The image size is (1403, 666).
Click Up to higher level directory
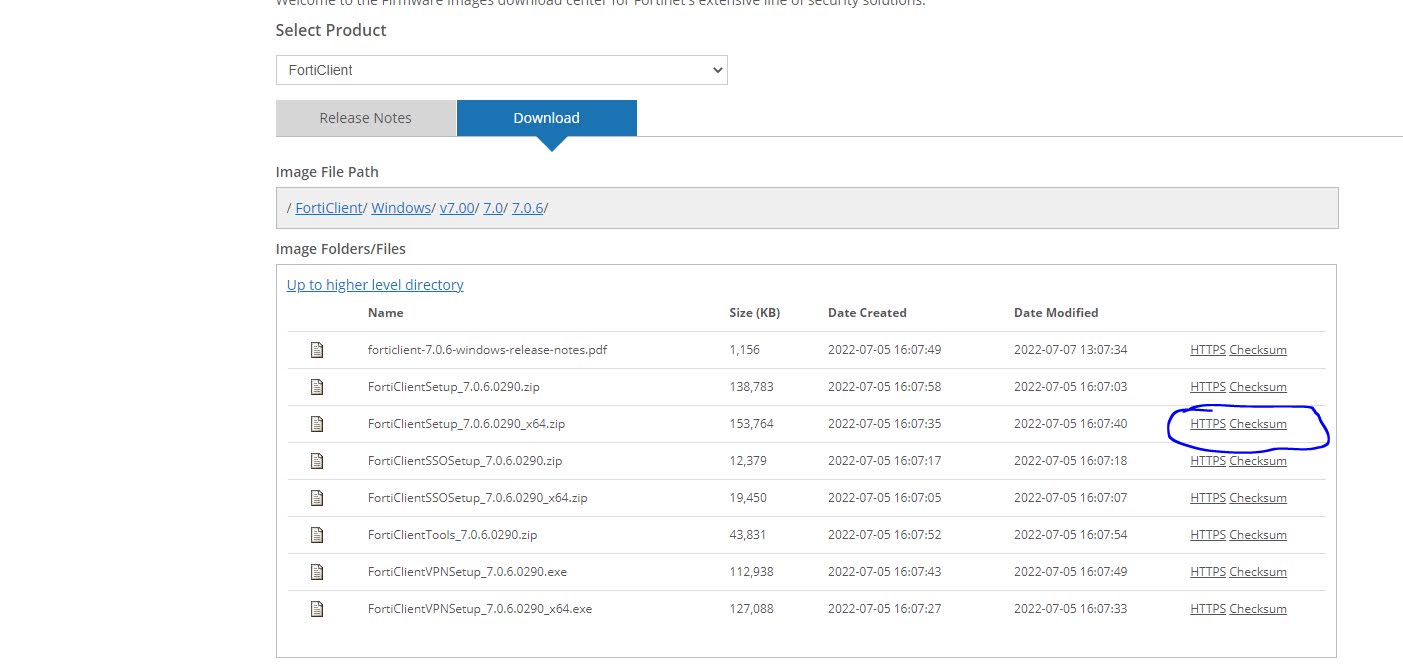375,285
